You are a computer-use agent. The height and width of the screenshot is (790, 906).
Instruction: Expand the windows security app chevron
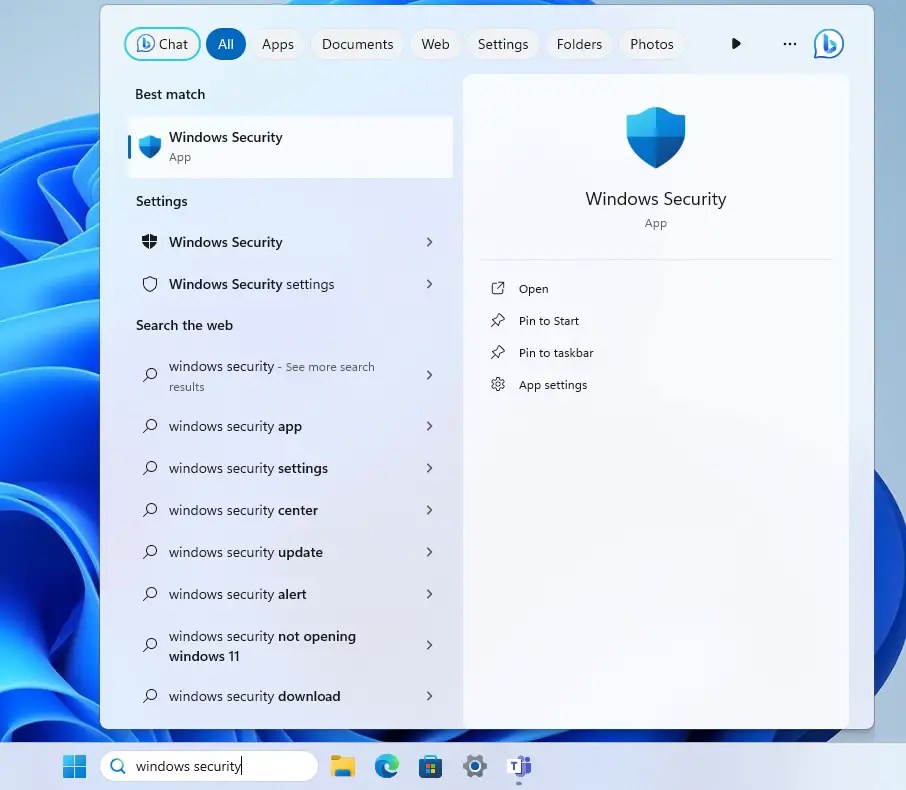tap(429, 426)
